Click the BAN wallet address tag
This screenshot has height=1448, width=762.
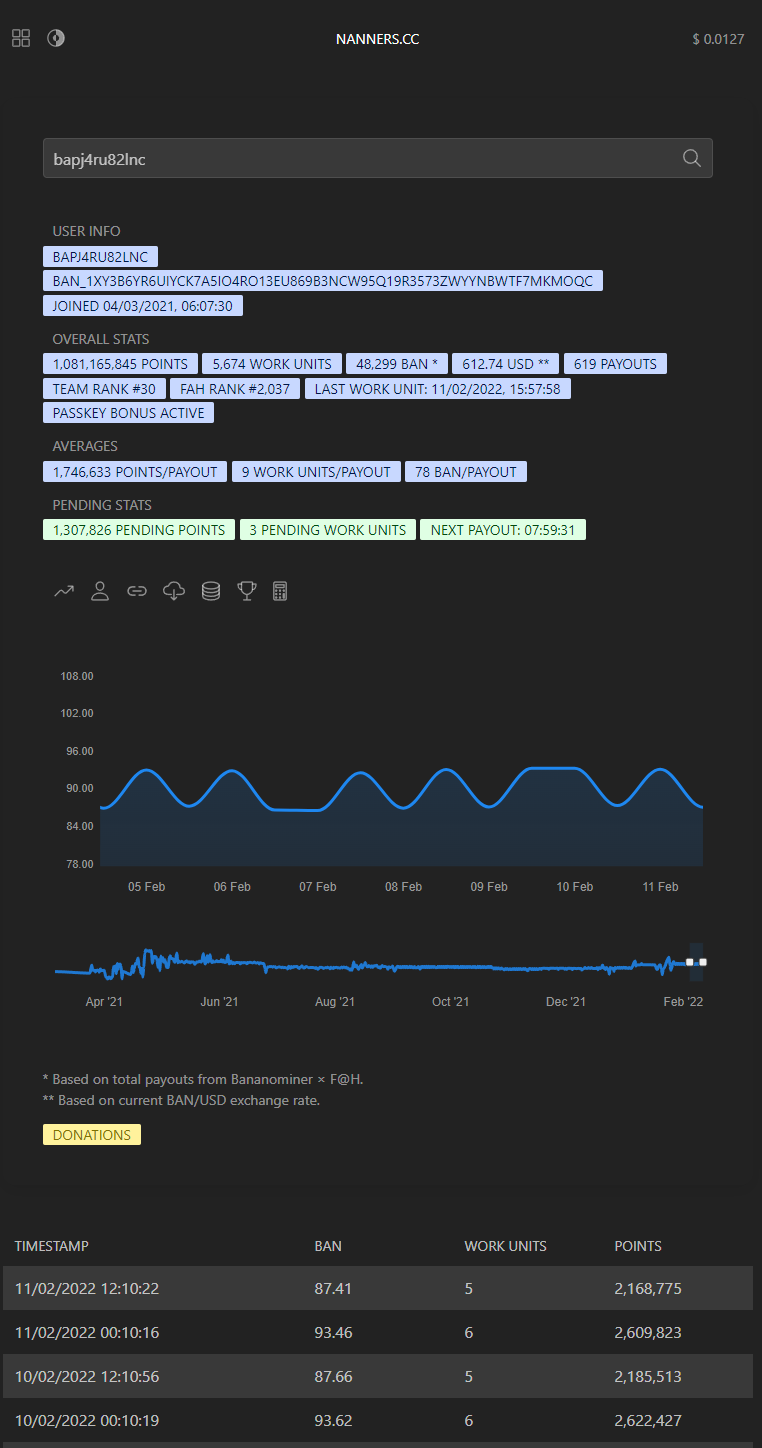(x=323, y=281)
